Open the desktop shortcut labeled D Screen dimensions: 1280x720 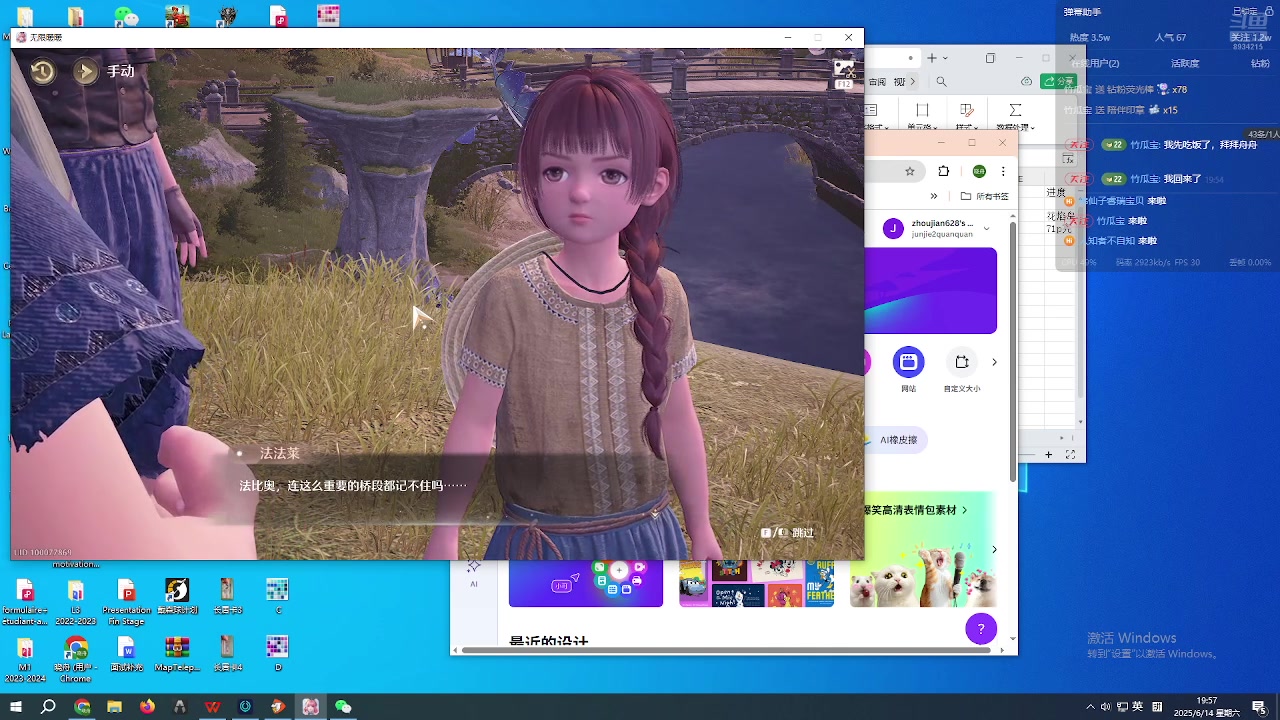tap(278, 653)
